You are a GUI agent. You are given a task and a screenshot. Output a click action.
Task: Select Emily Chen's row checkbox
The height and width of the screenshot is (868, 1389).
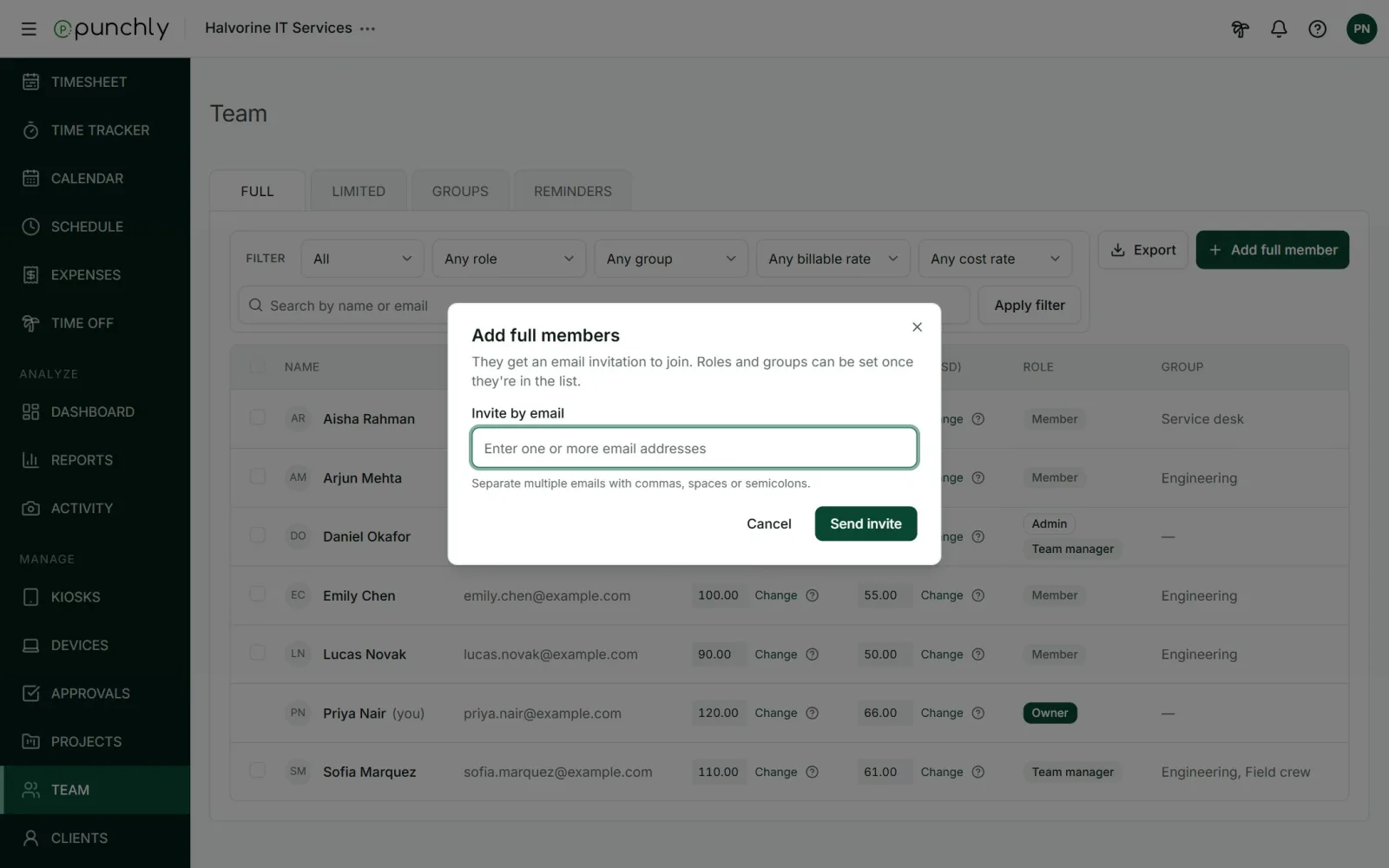pyautogui.click(x=258, y=594)
